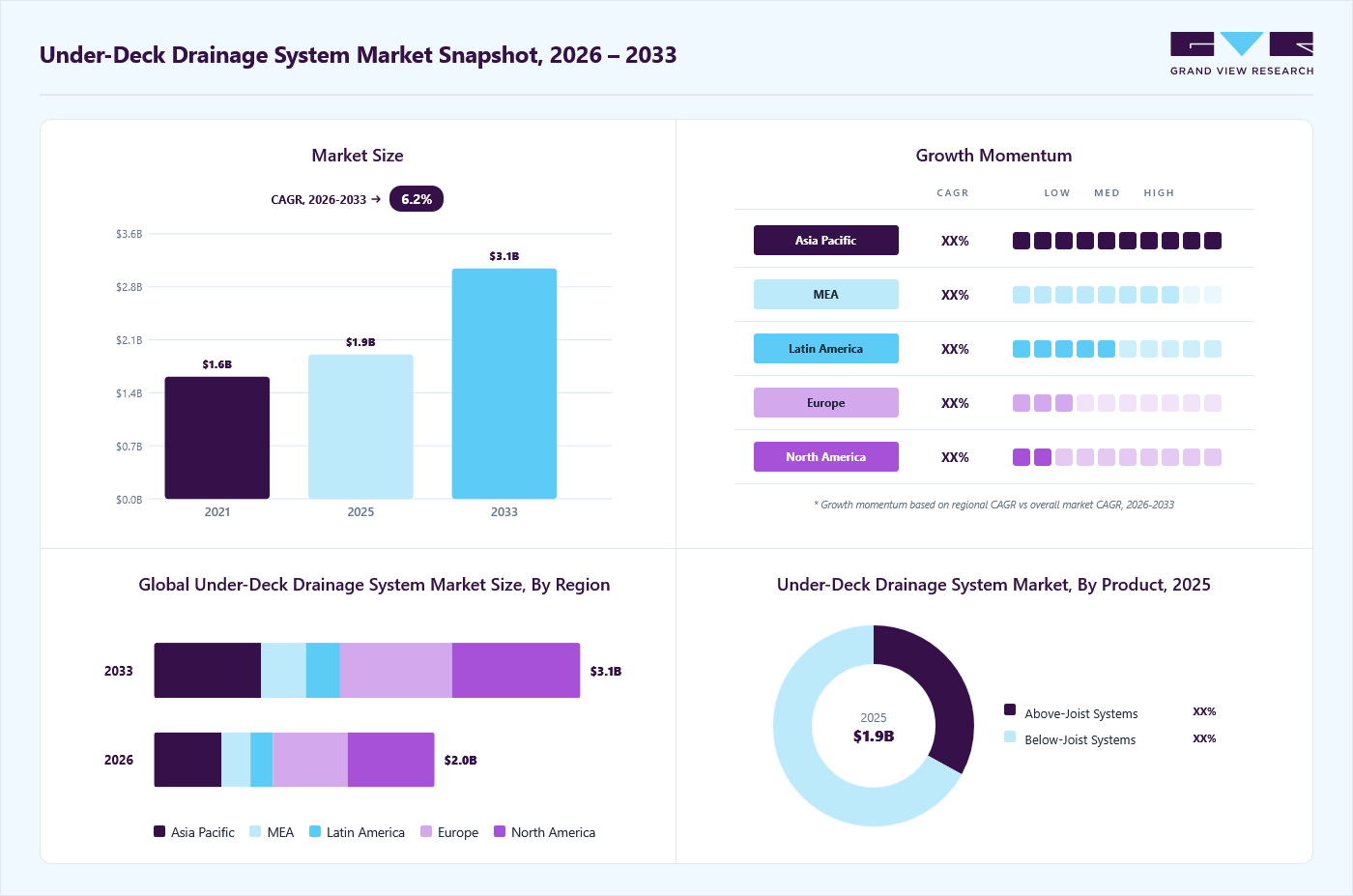Screen dimensions: 1353x896
Task: Click the MEA region label
Action: click(826, 295)
